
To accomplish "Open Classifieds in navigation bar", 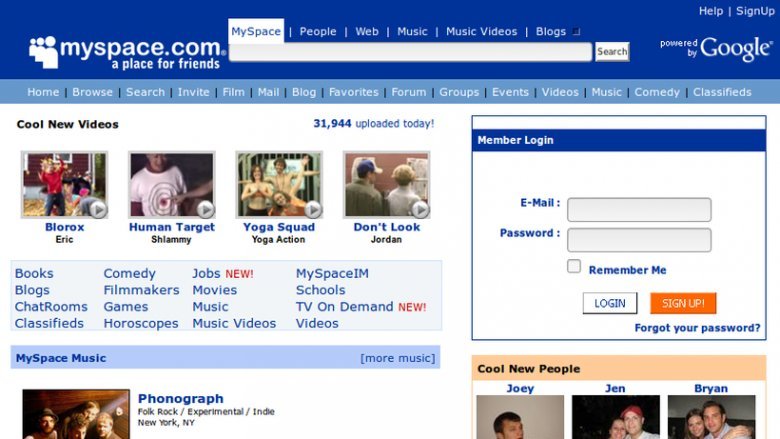I will [x=722, y=92].
